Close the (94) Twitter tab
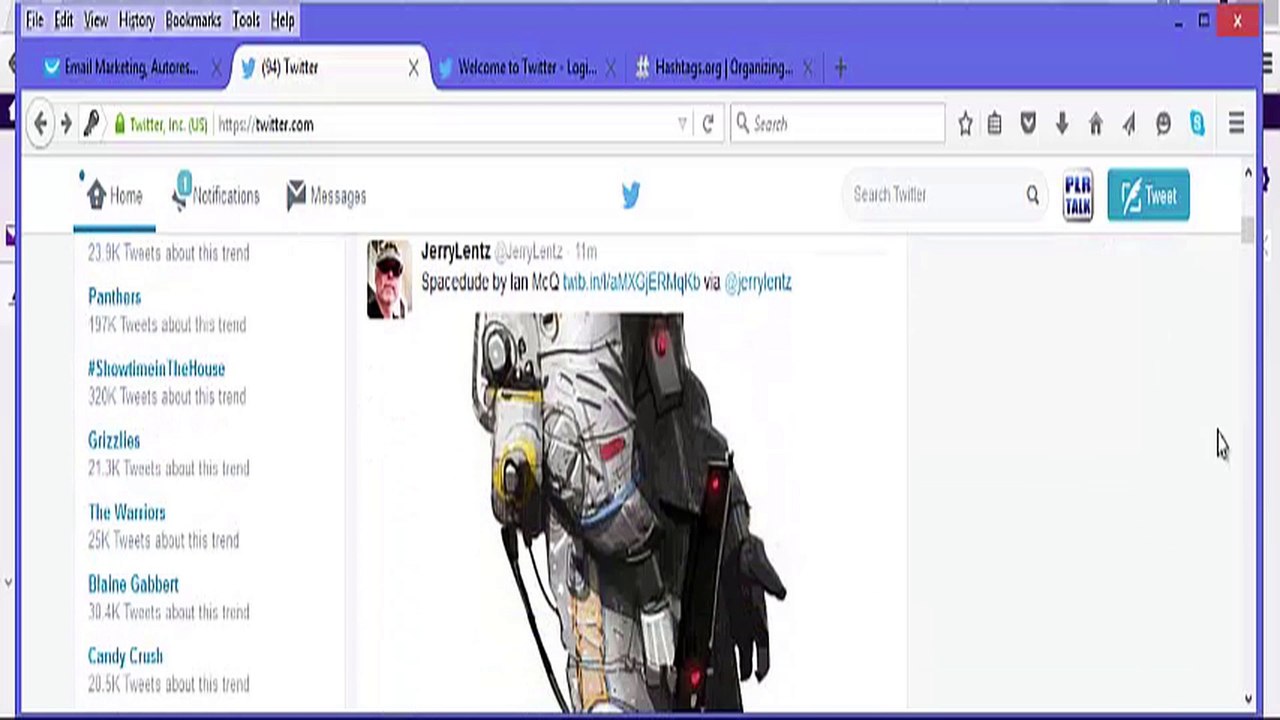The width and height of the screenshot is (1280, 720). (x=413, y=68)
